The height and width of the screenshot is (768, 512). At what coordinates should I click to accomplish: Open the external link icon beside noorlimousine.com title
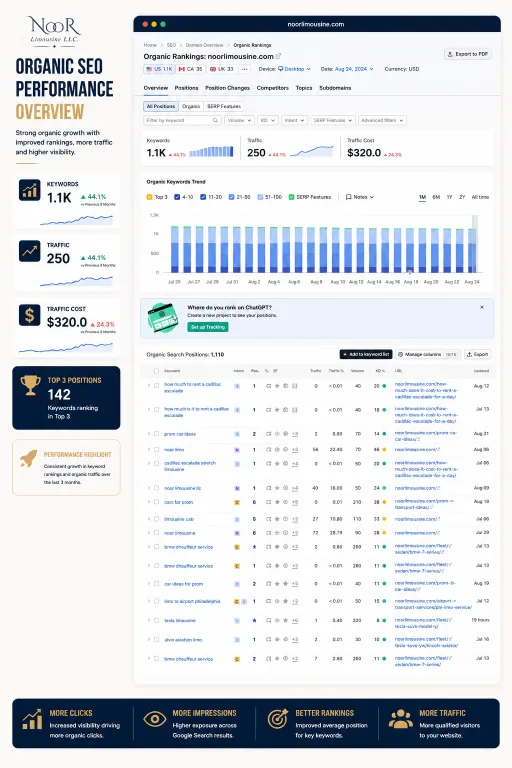tap(278, 56)
